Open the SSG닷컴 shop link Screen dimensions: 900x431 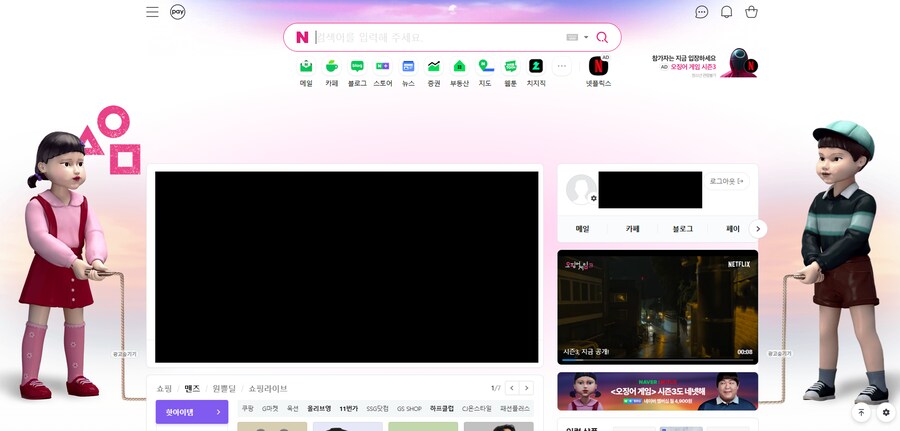[x=377, y=409]
